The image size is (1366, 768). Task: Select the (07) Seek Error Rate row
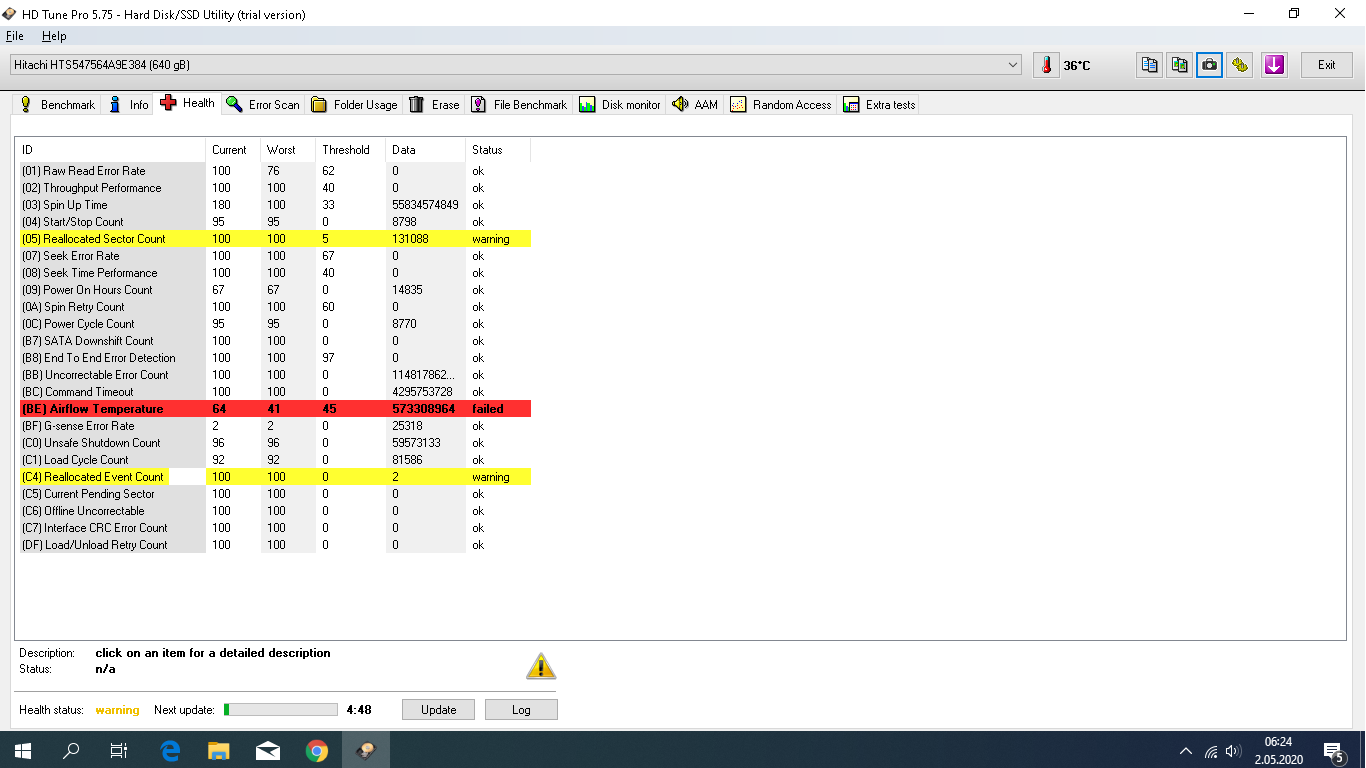pos(275,256)
